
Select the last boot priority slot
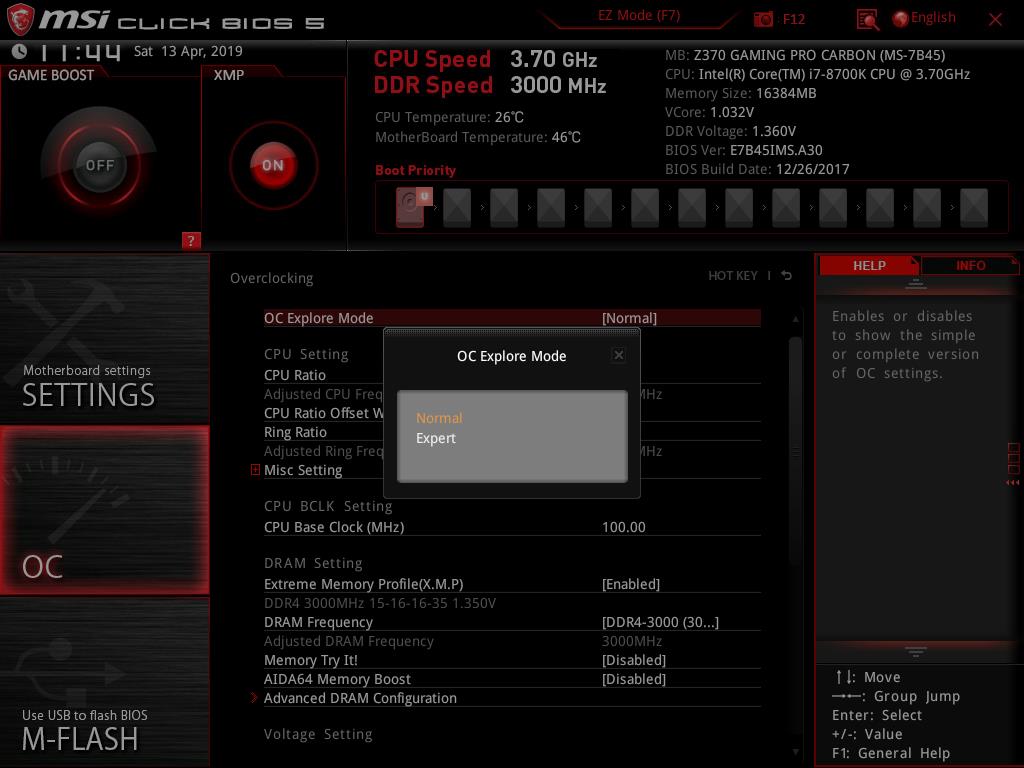(x=974, y=208)
